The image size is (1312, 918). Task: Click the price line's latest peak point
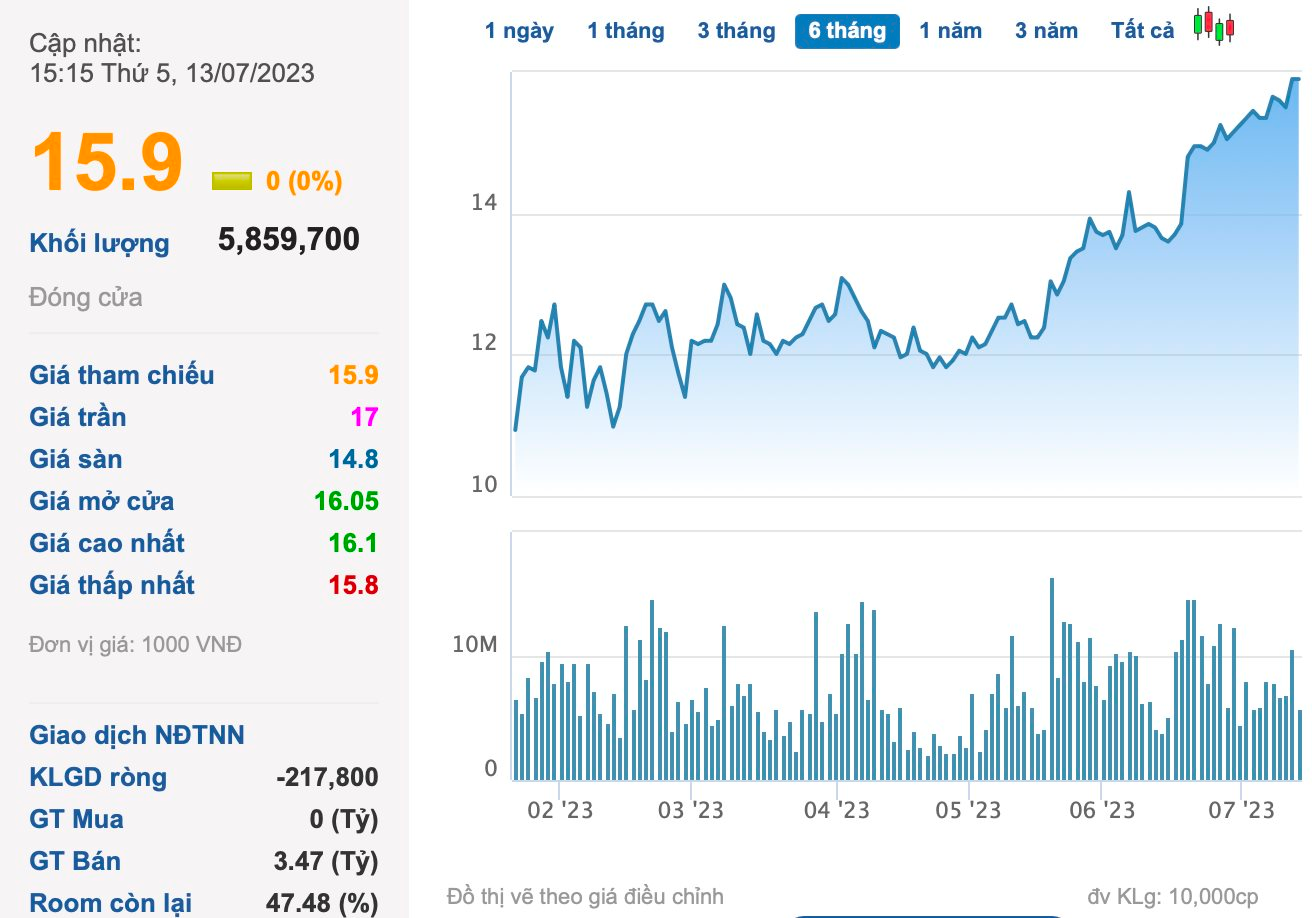(x=1294, y=79)
